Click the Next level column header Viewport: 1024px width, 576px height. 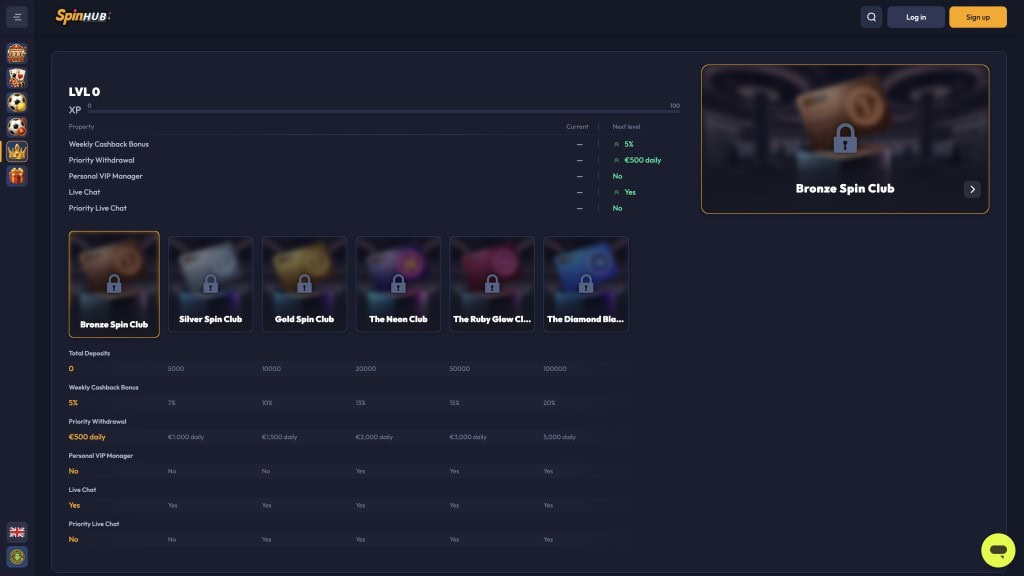point(626,127)
